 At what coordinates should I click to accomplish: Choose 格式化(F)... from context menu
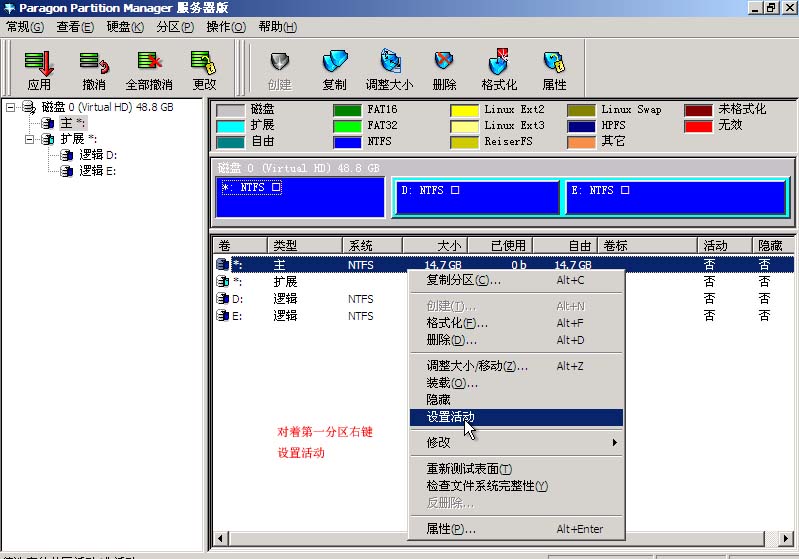coord(516,323)
